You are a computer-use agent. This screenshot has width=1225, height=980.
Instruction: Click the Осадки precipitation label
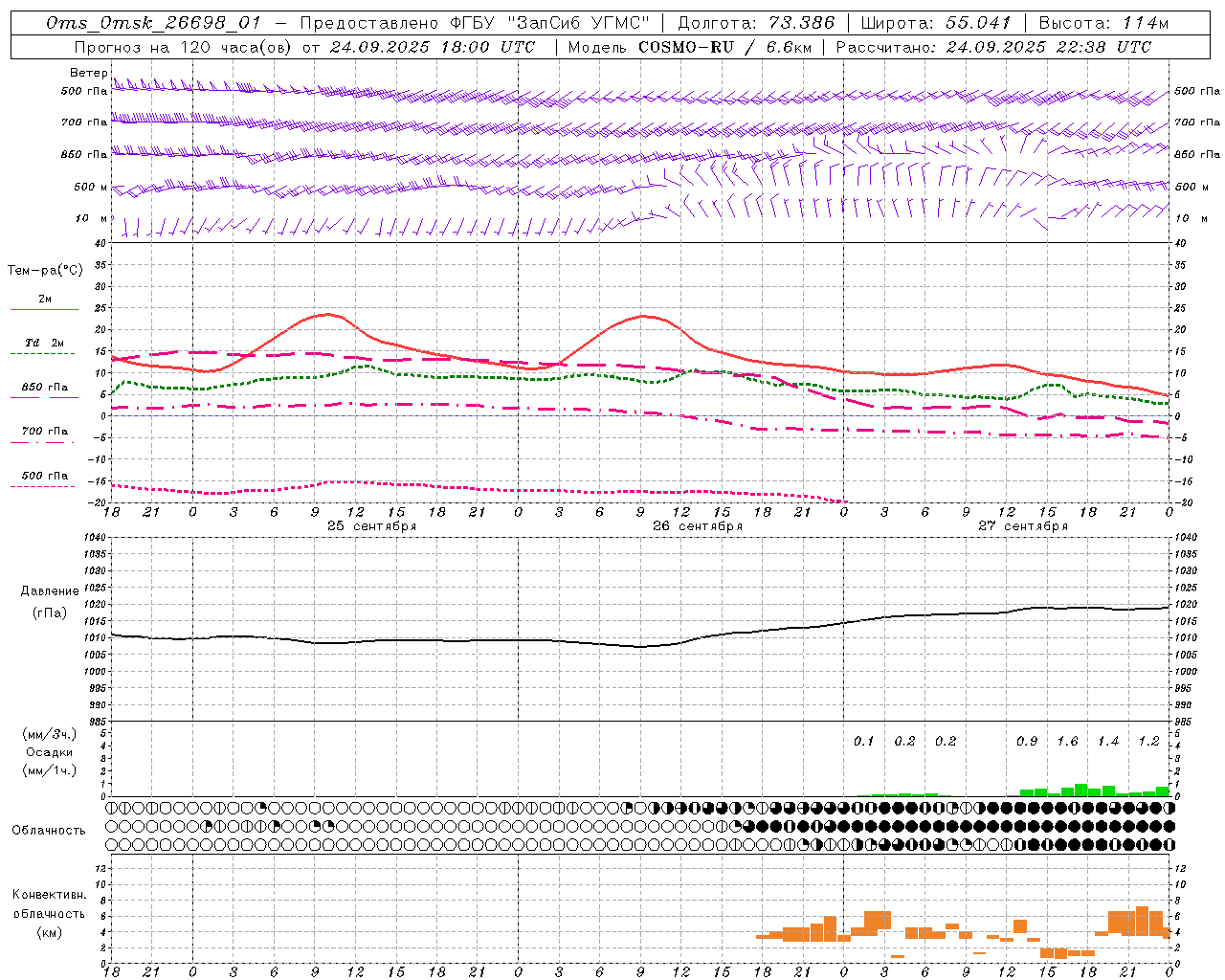[49, 752]
